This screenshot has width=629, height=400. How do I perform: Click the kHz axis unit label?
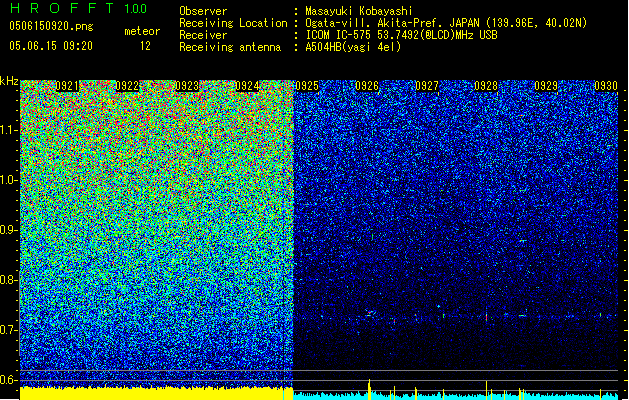click(9, 81)
